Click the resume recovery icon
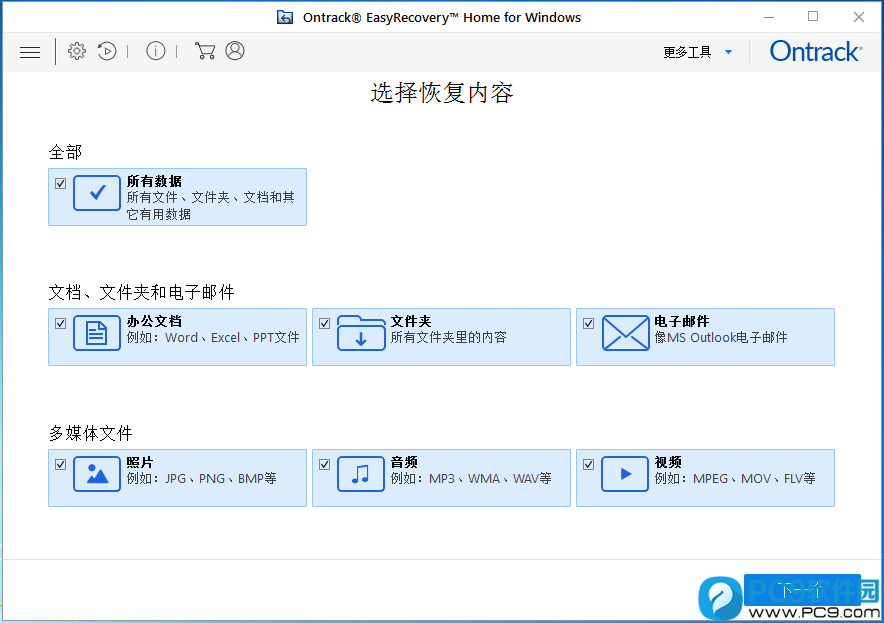This screenshot has width=884, height=623. click(107, 51)
